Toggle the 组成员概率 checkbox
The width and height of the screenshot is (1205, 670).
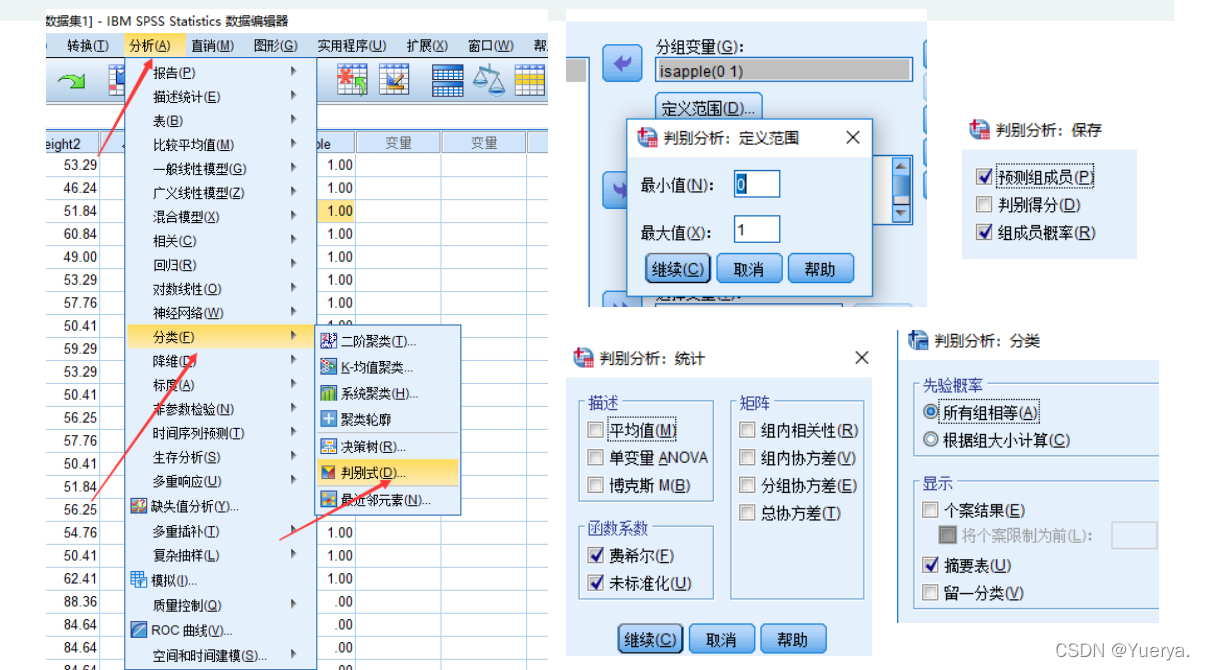[984, 233]
